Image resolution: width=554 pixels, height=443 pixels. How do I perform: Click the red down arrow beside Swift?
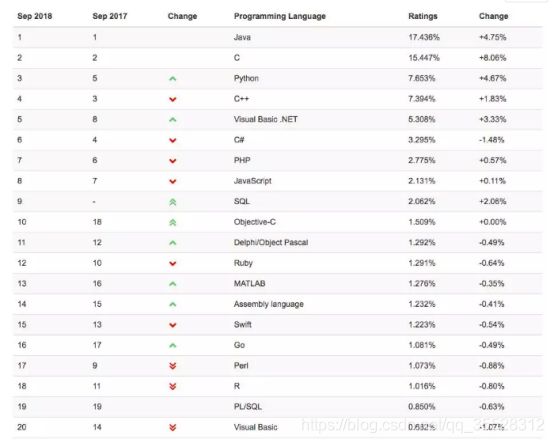tap(172, 325)
